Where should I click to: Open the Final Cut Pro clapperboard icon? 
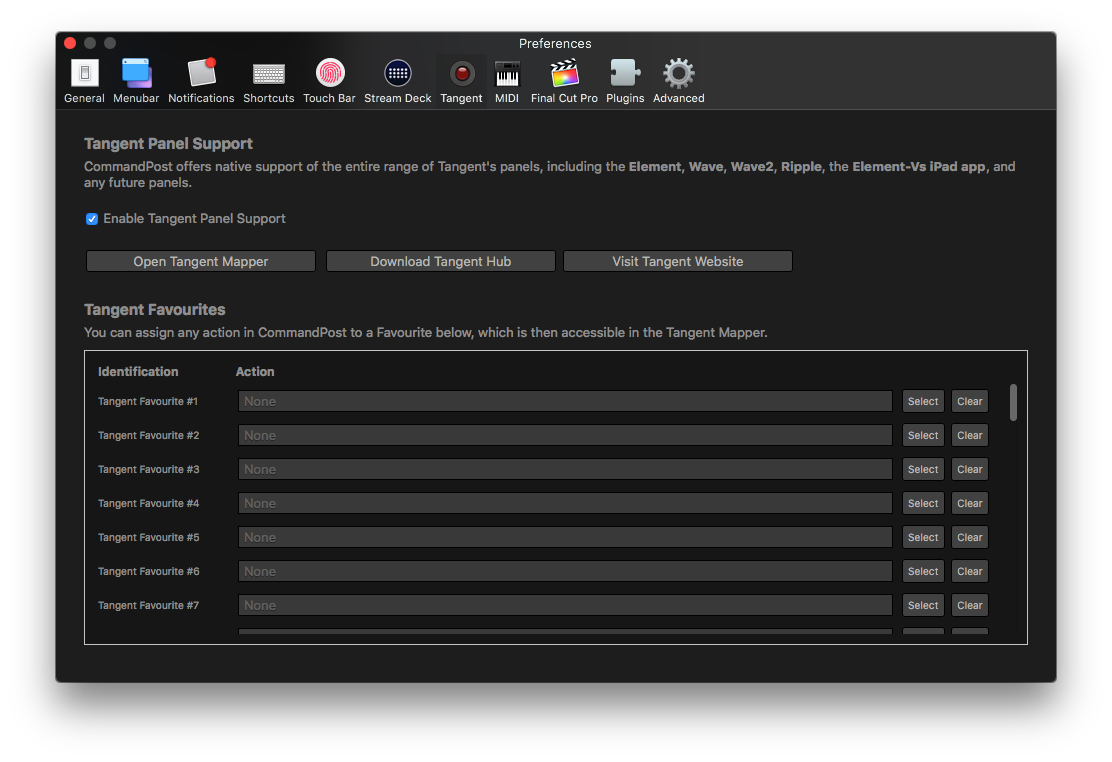(x=565, y=74)
